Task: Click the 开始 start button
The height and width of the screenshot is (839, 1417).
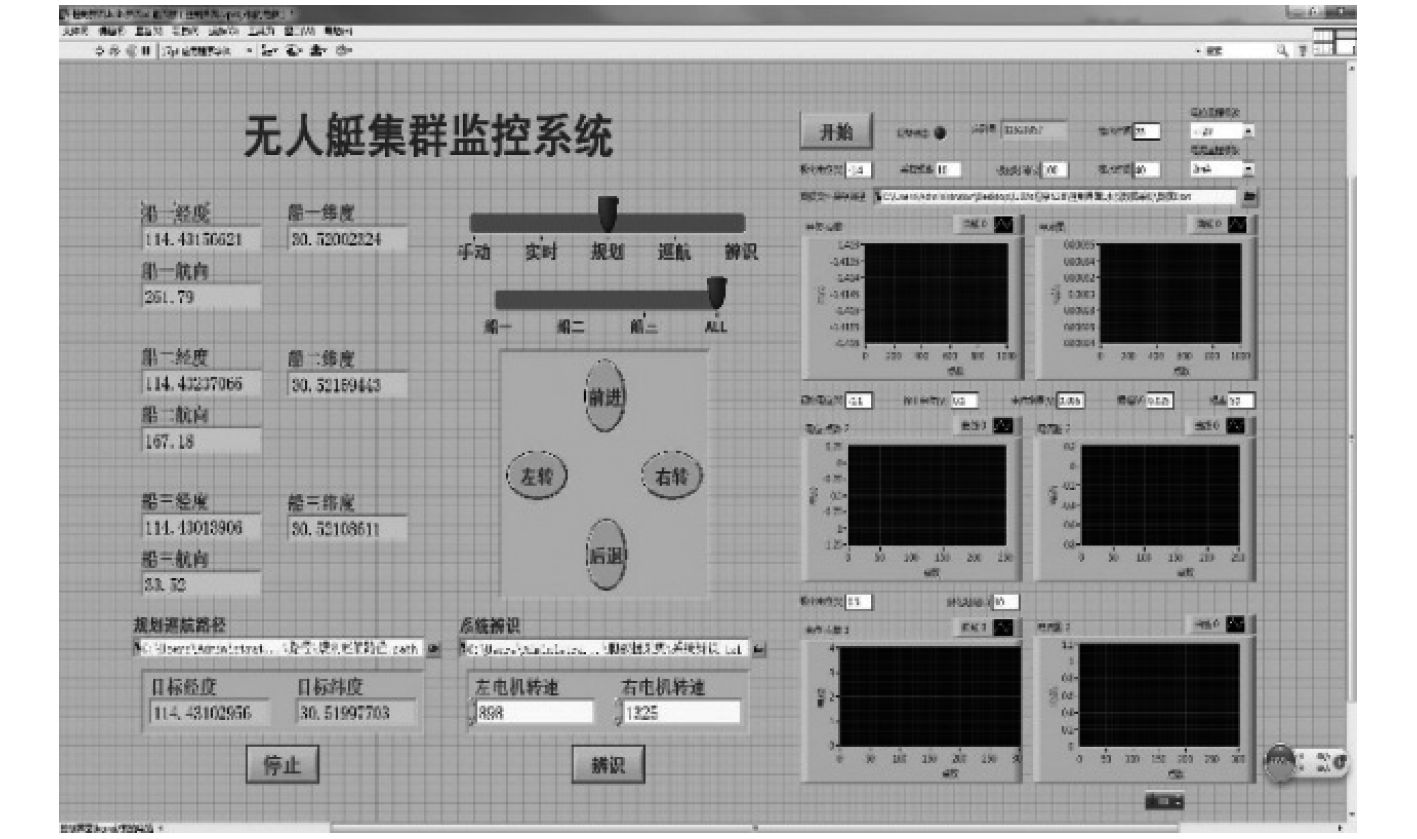Action: pos(836,132)
